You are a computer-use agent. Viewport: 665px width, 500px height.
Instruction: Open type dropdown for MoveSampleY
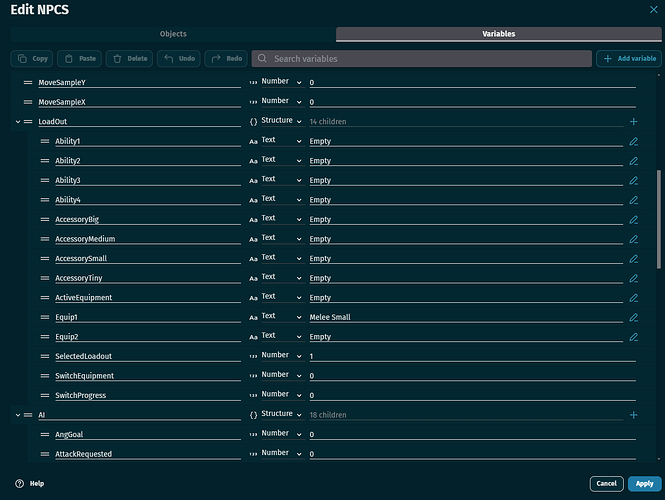[x=281, y=81]
